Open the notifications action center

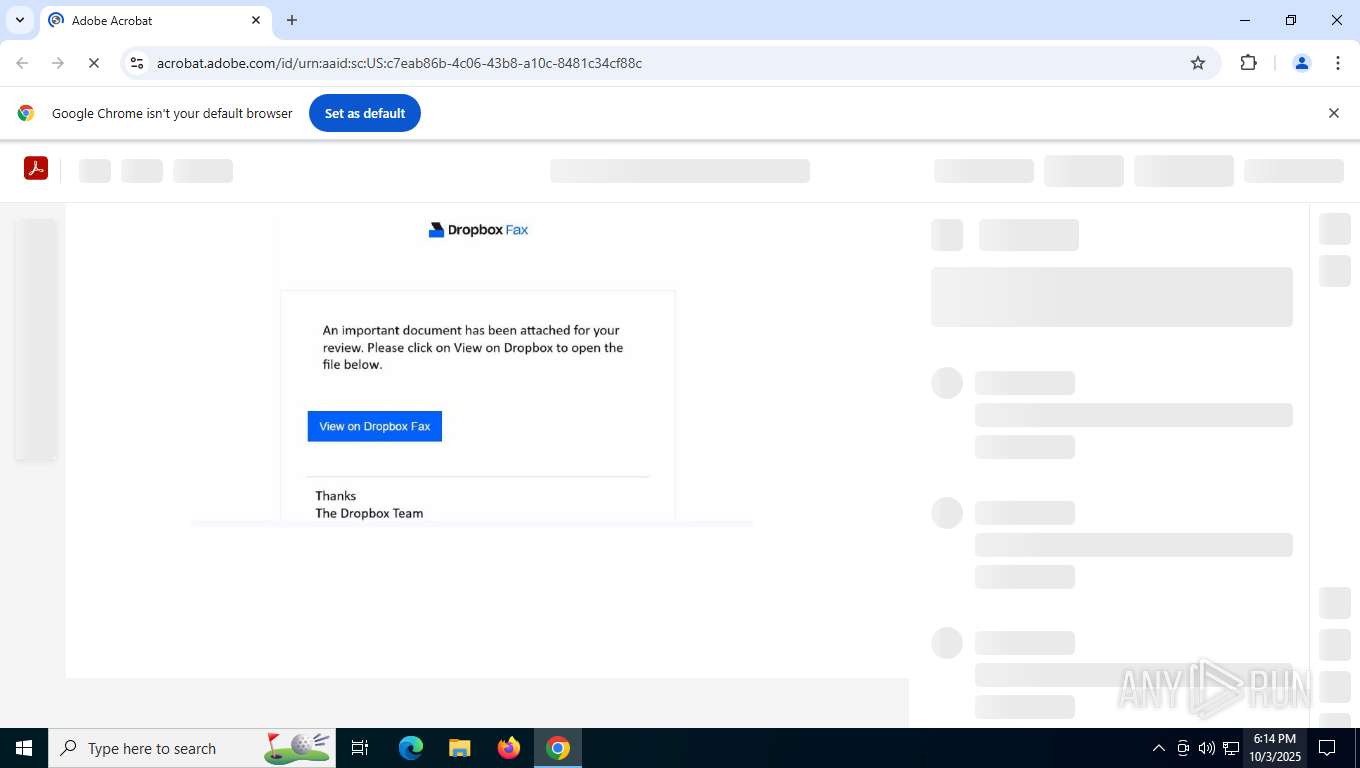coord(1327,748)
